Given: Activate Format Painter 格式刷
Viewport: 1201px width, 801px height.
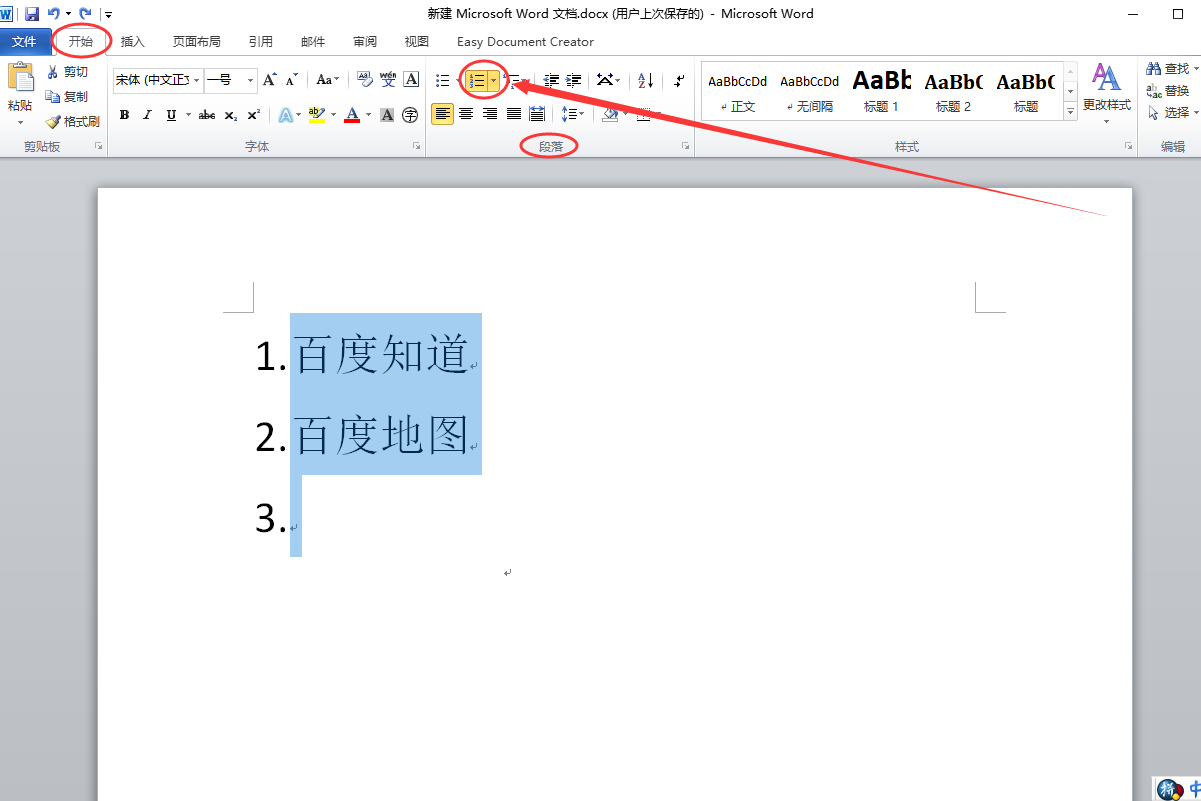Looking at the screenshot, I should [x=72, y=122].
